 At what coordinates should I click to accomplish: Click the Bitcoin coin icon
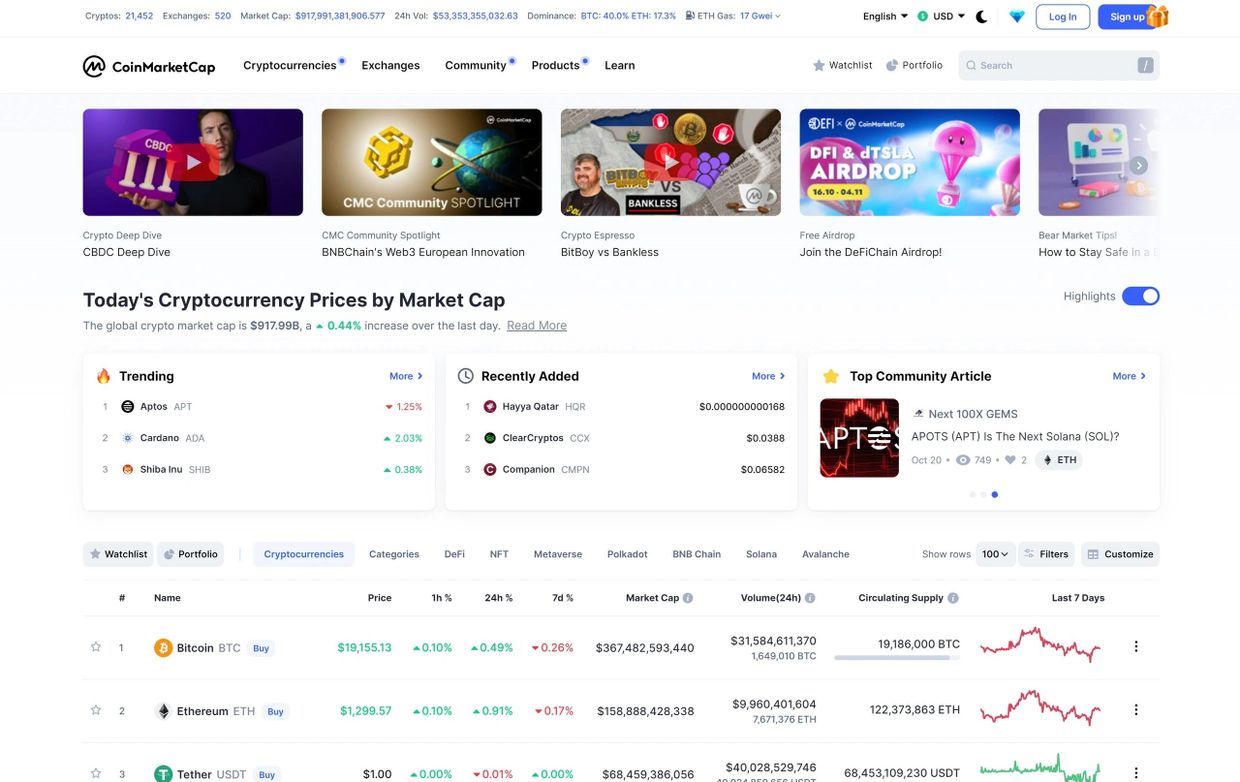tap(163, 648)
